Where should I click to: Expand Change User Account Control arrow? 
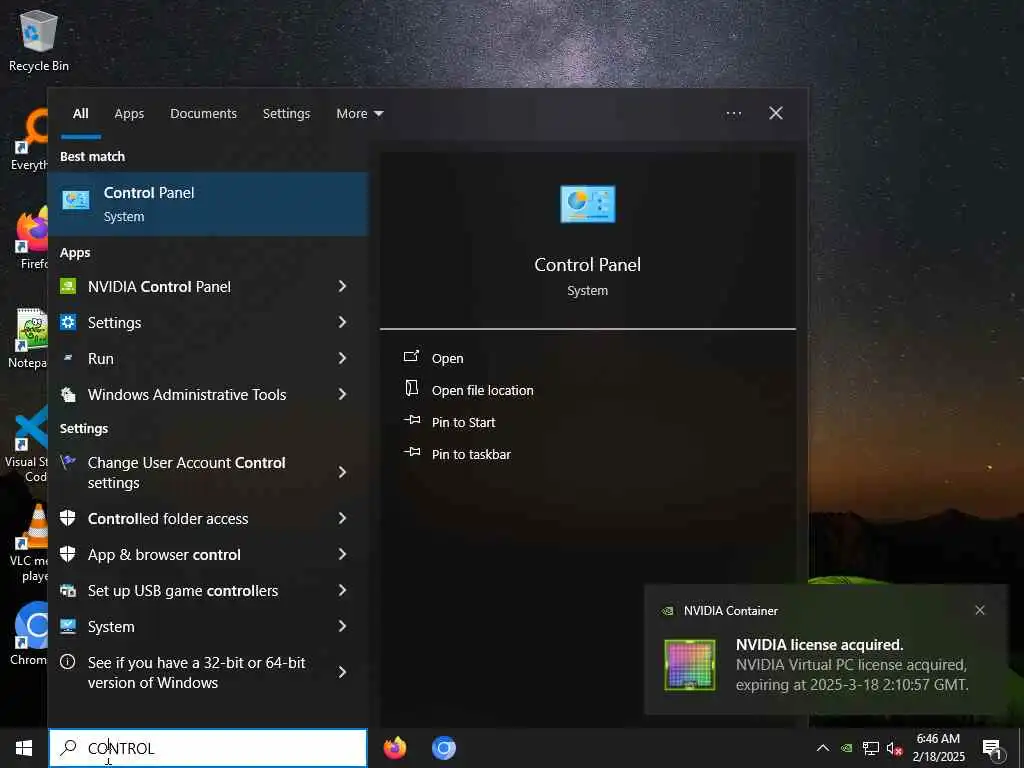click(342, 472)
